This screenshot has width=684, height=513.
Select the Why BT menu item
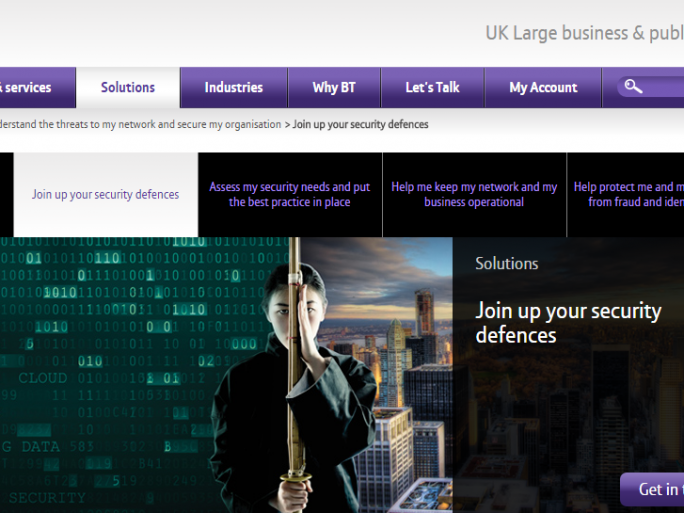334,87
